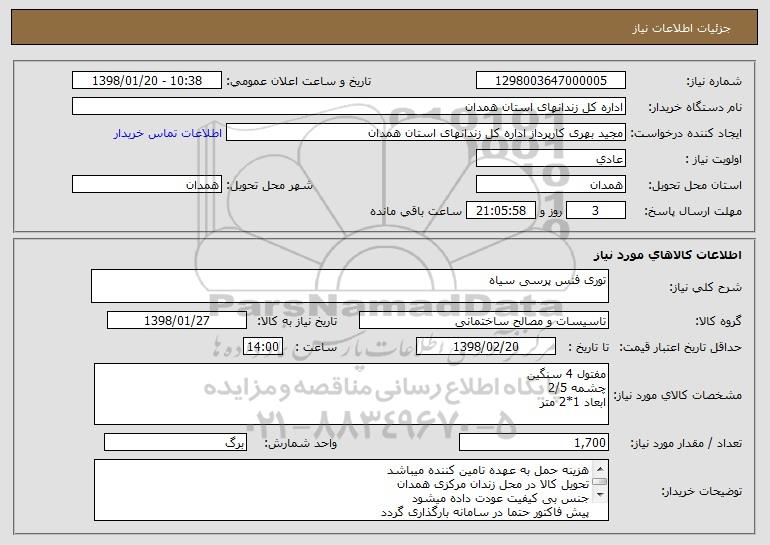
Task: Click the goods specifications text area
Action: click(351, 394)
